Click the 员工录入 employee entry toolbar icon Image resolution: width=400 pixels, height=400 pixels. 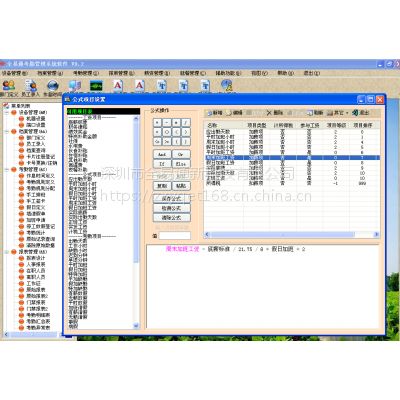click(x=31, y=85)
